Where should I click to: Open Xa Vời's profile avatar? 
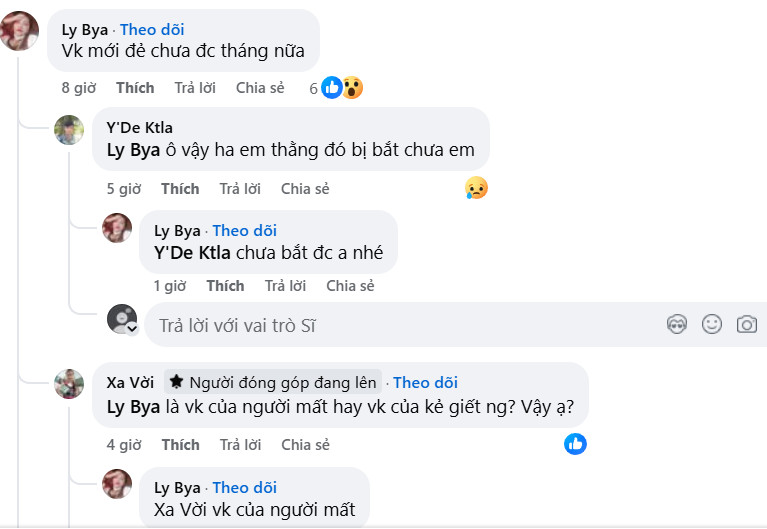tap(69, 384)
